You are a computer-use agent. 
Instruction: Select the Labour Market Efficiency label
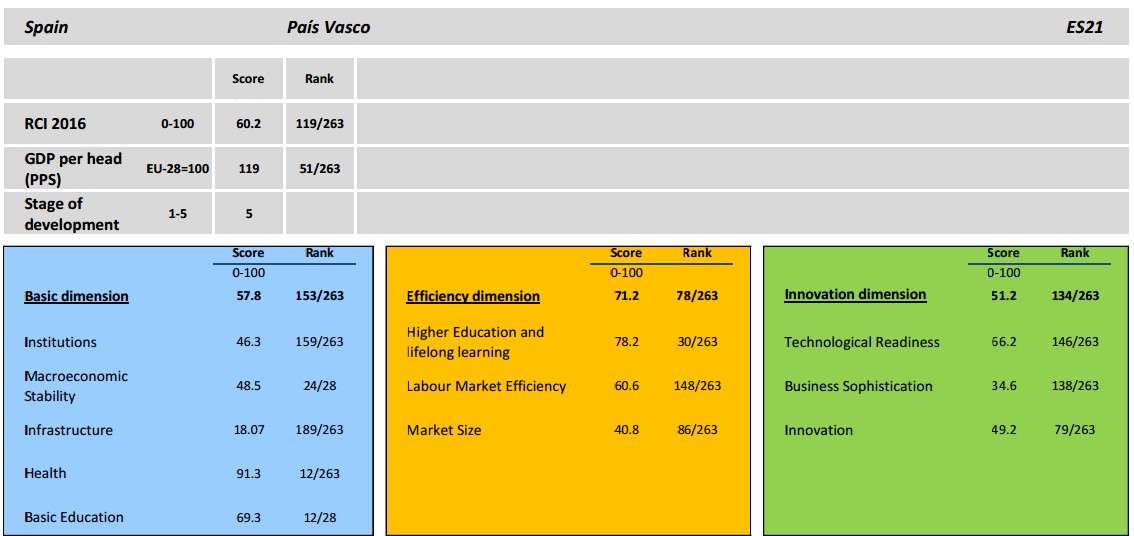tap(486, 386)
